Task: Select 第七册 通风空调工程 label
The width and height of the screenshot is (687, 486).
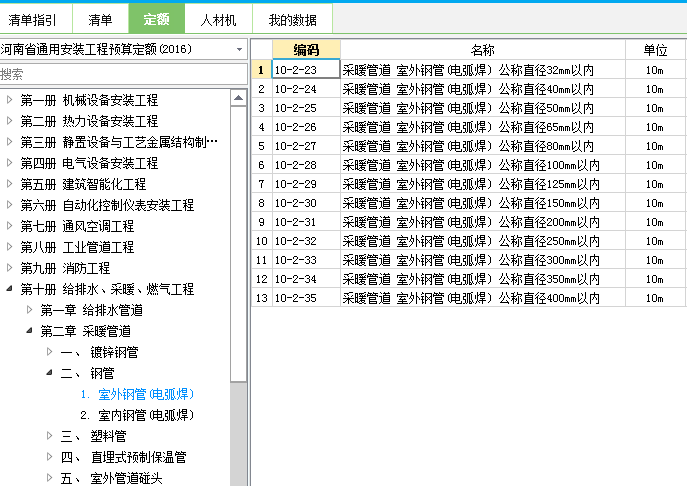Action: tap(77, 226)
